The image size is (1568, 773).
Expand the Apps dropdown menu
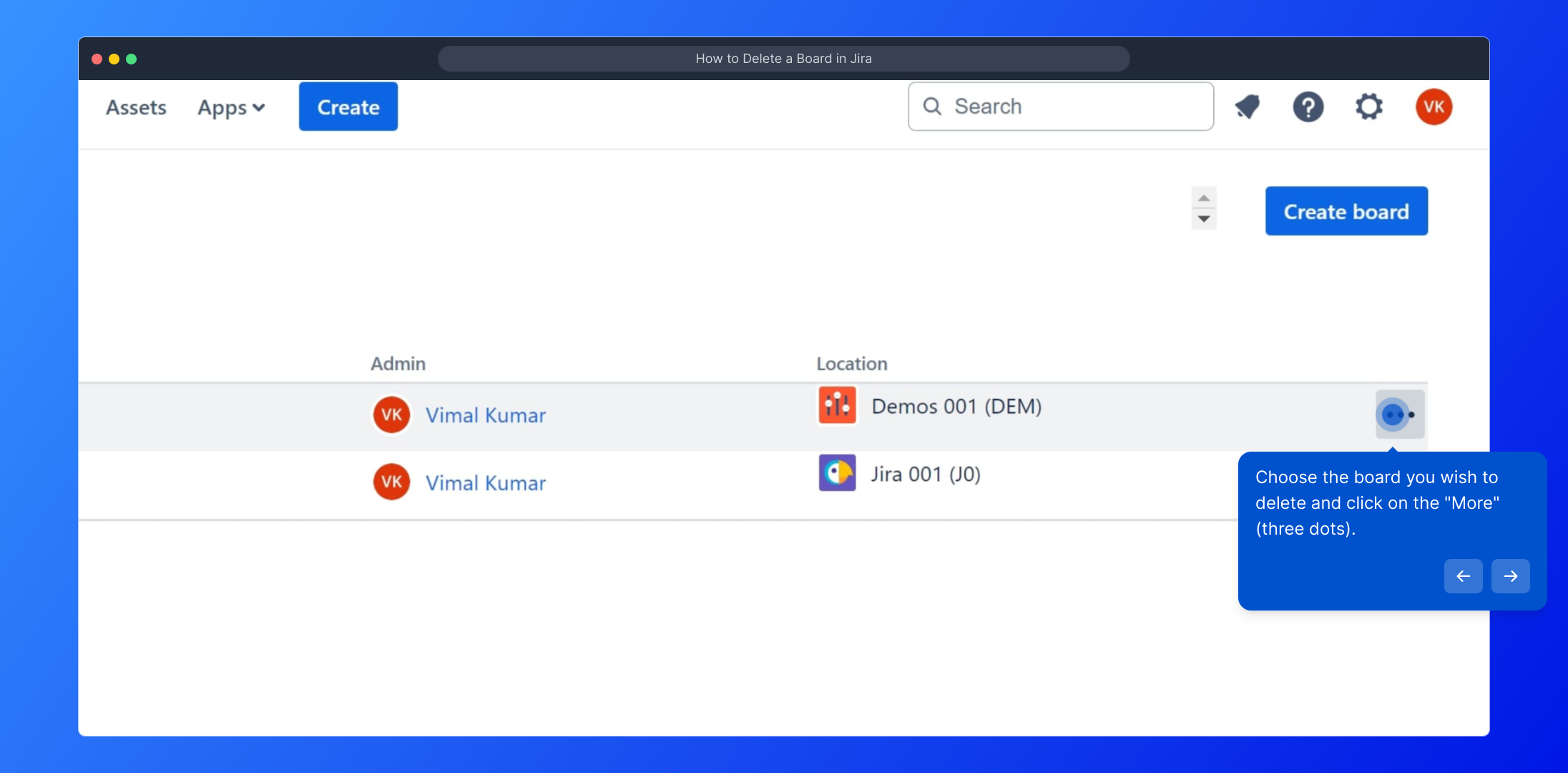(231, 107)
